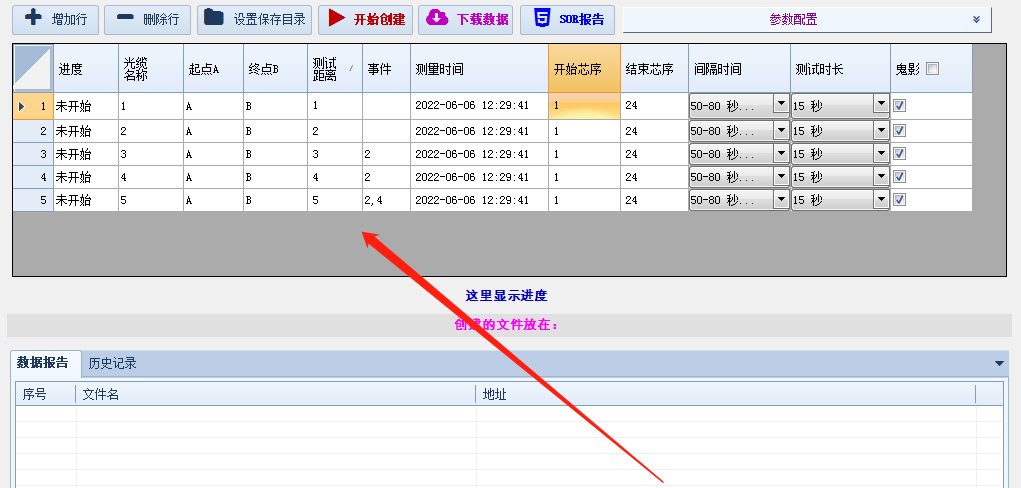Select the 数据报告 tab
The image size is (1021, 488).
[43, 363]
